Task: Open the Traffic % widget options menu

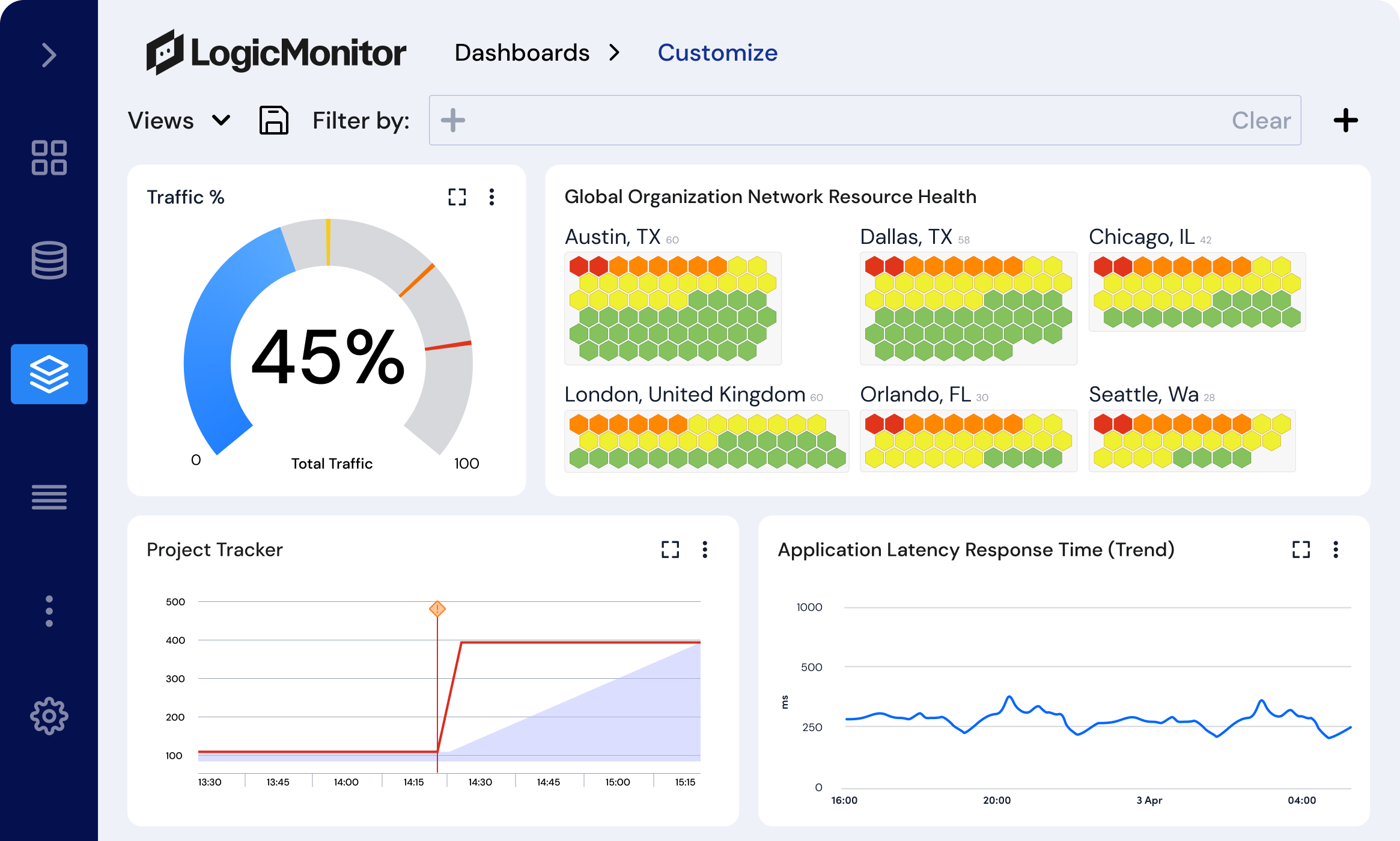Action: tap(492, 196)
